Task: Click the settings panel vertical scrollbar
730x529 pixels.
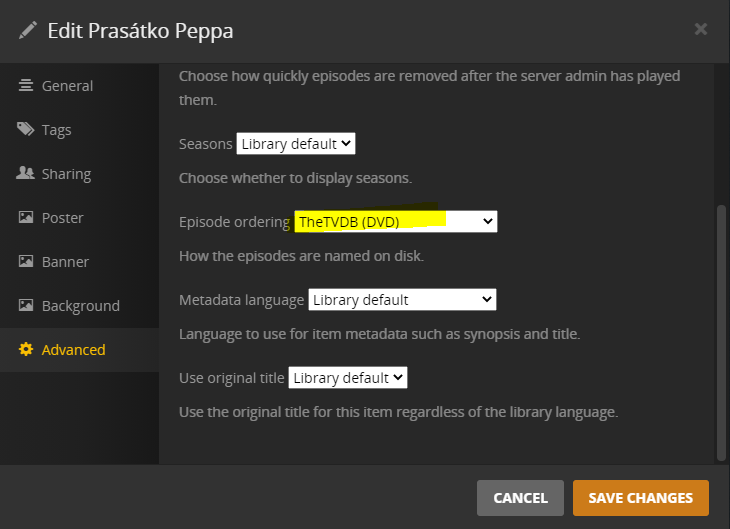Action: point(722,330)
